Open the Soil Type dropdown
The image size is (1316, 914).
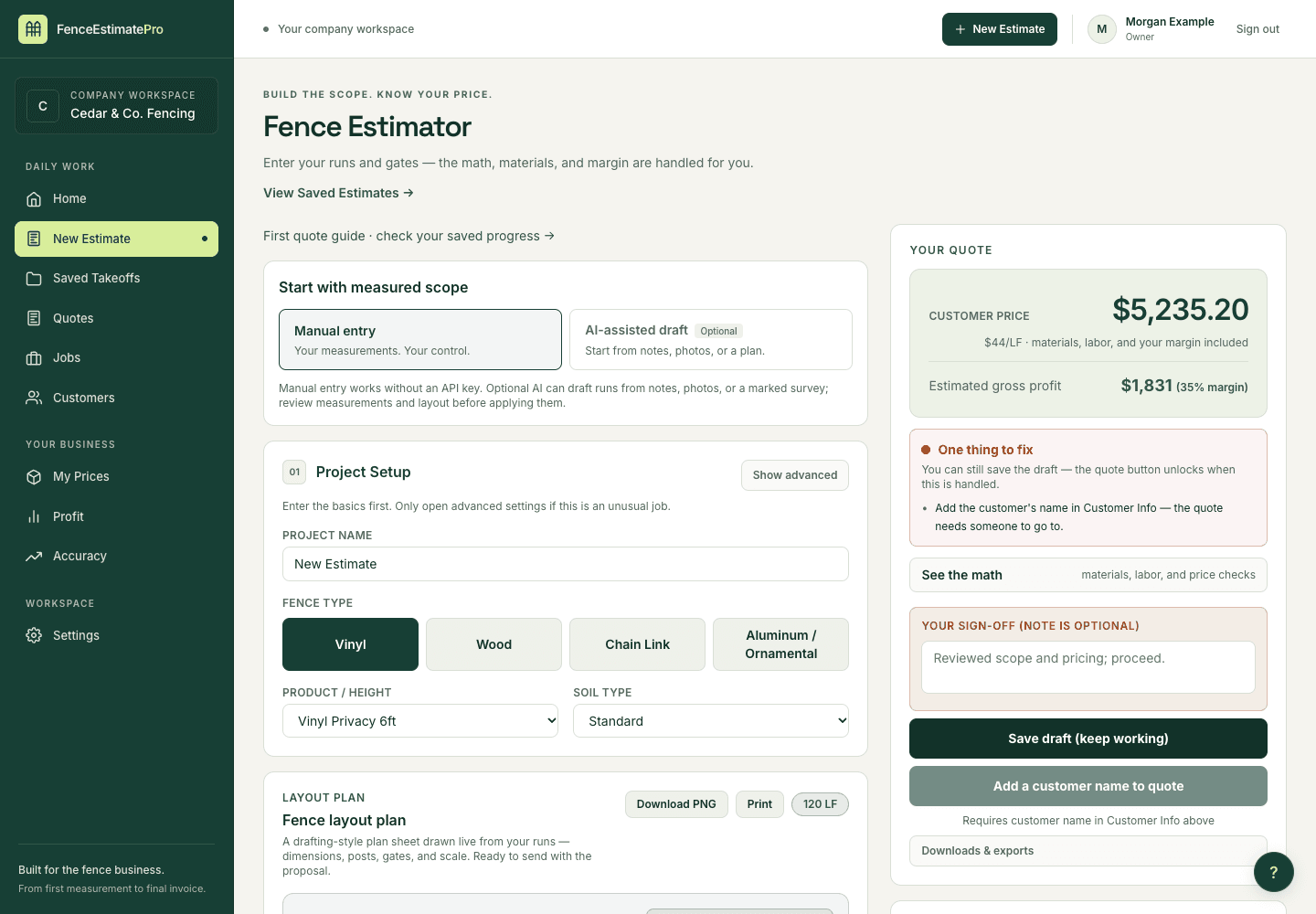pyautogui.click(x=711, y=721)
